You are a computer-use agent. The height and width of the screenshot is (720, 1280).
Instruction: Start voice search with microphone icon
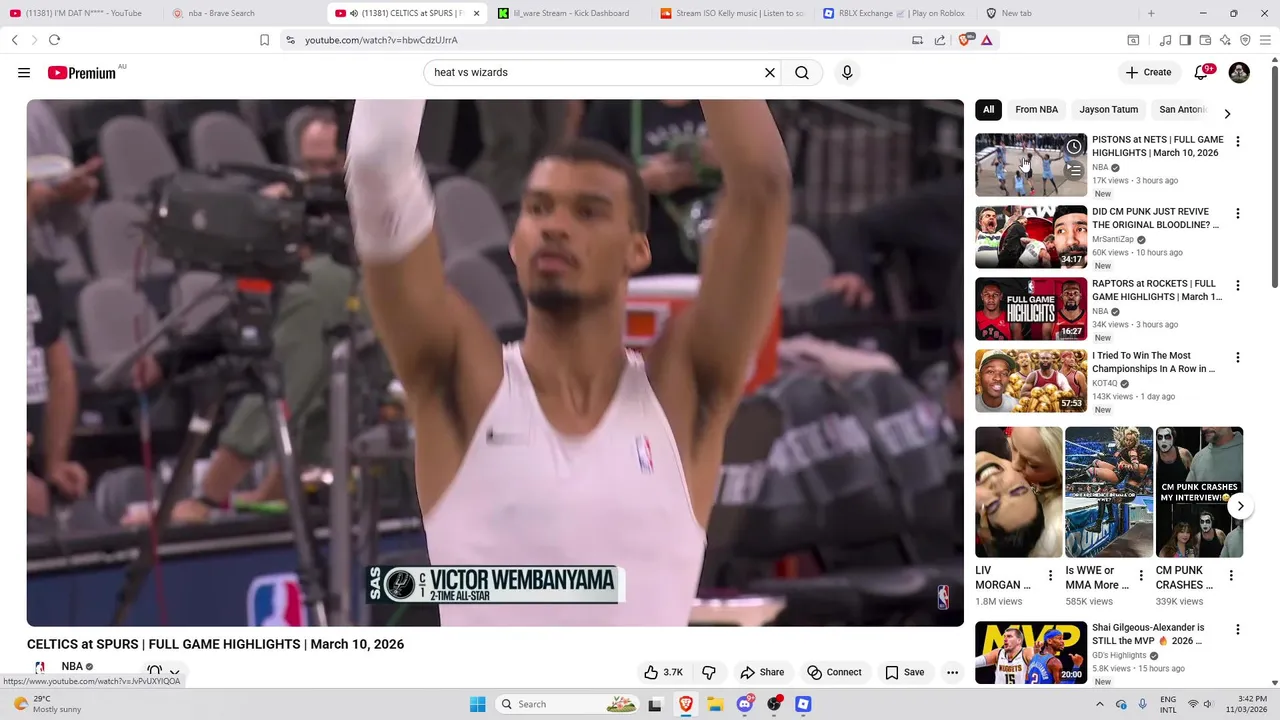tap(847, 73)
